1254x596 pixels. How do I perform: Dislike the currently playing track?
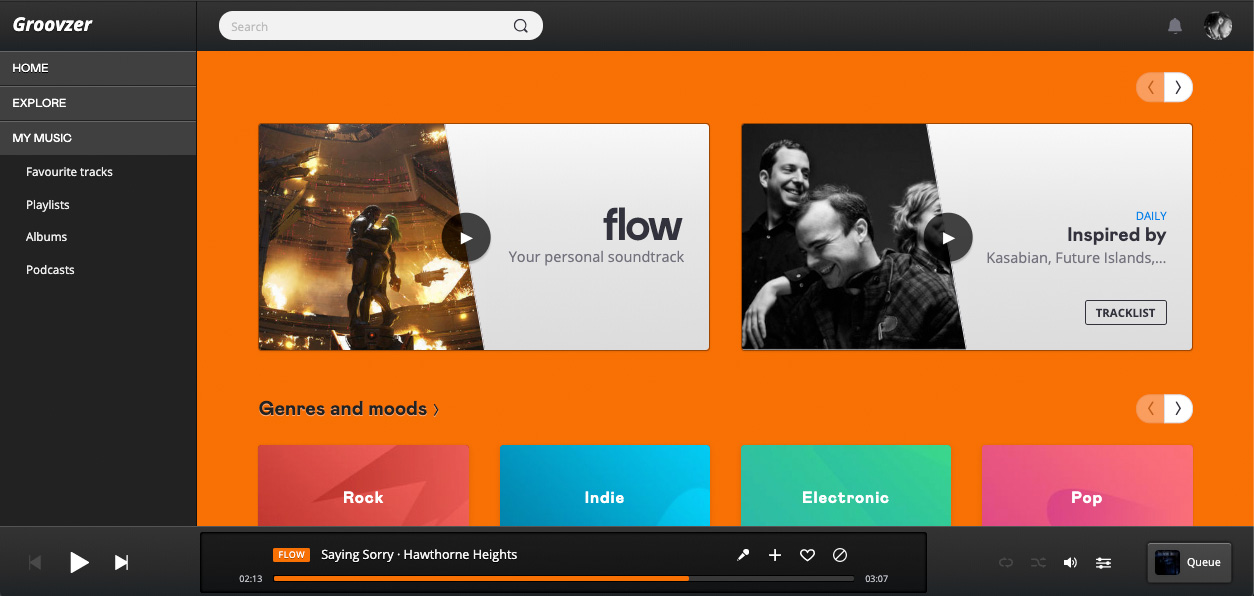[839, 554]
